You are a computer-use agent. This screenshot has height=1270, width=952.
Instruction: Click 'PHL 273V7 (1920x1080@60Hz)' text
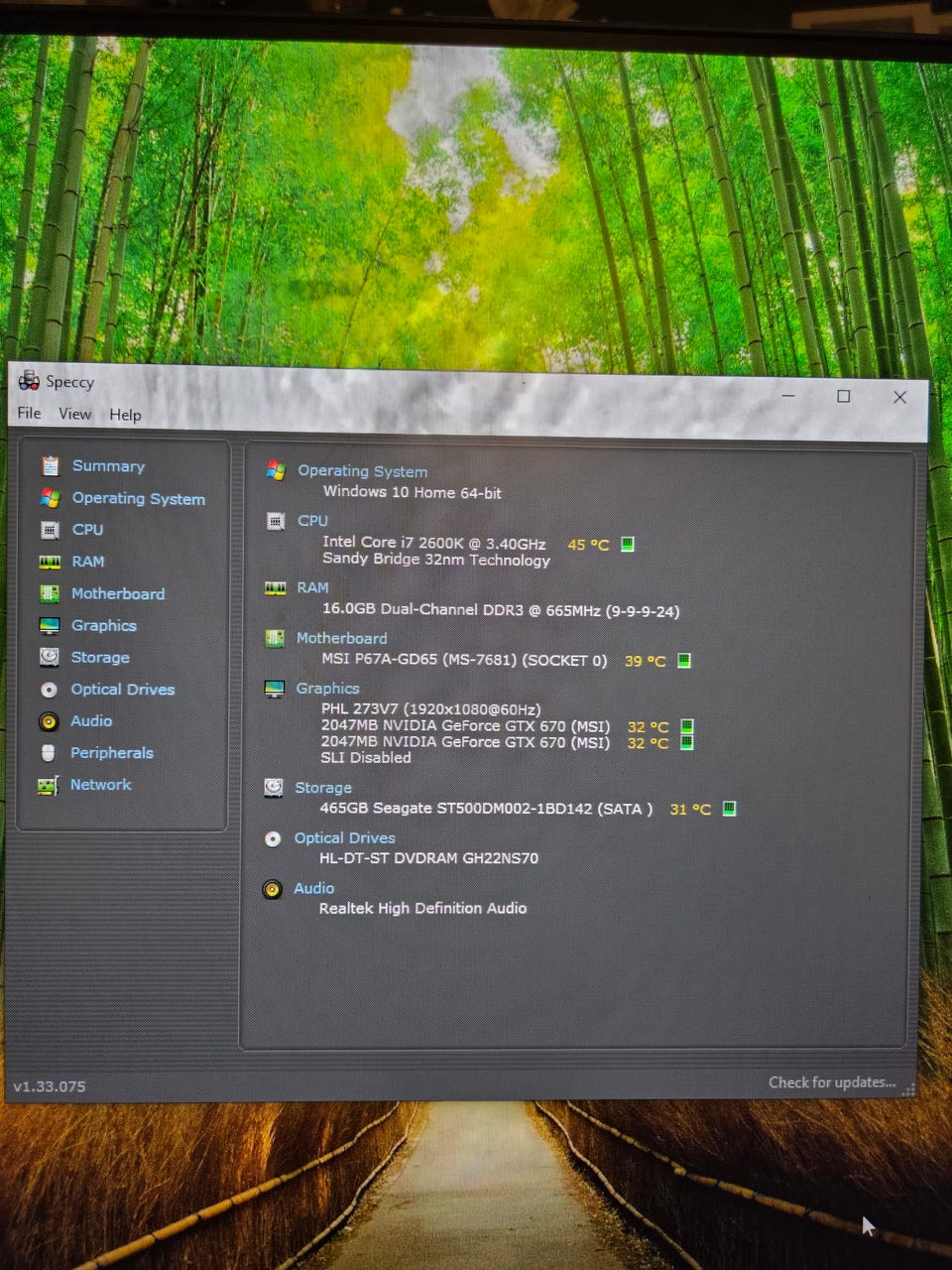[x=430, y=709]
